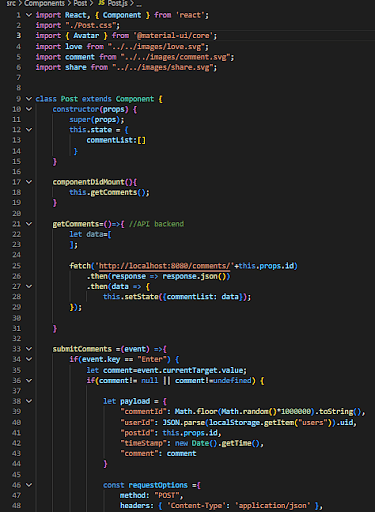
Task: Fold the constructor block on line 10
Action: (x=29, y=109)
